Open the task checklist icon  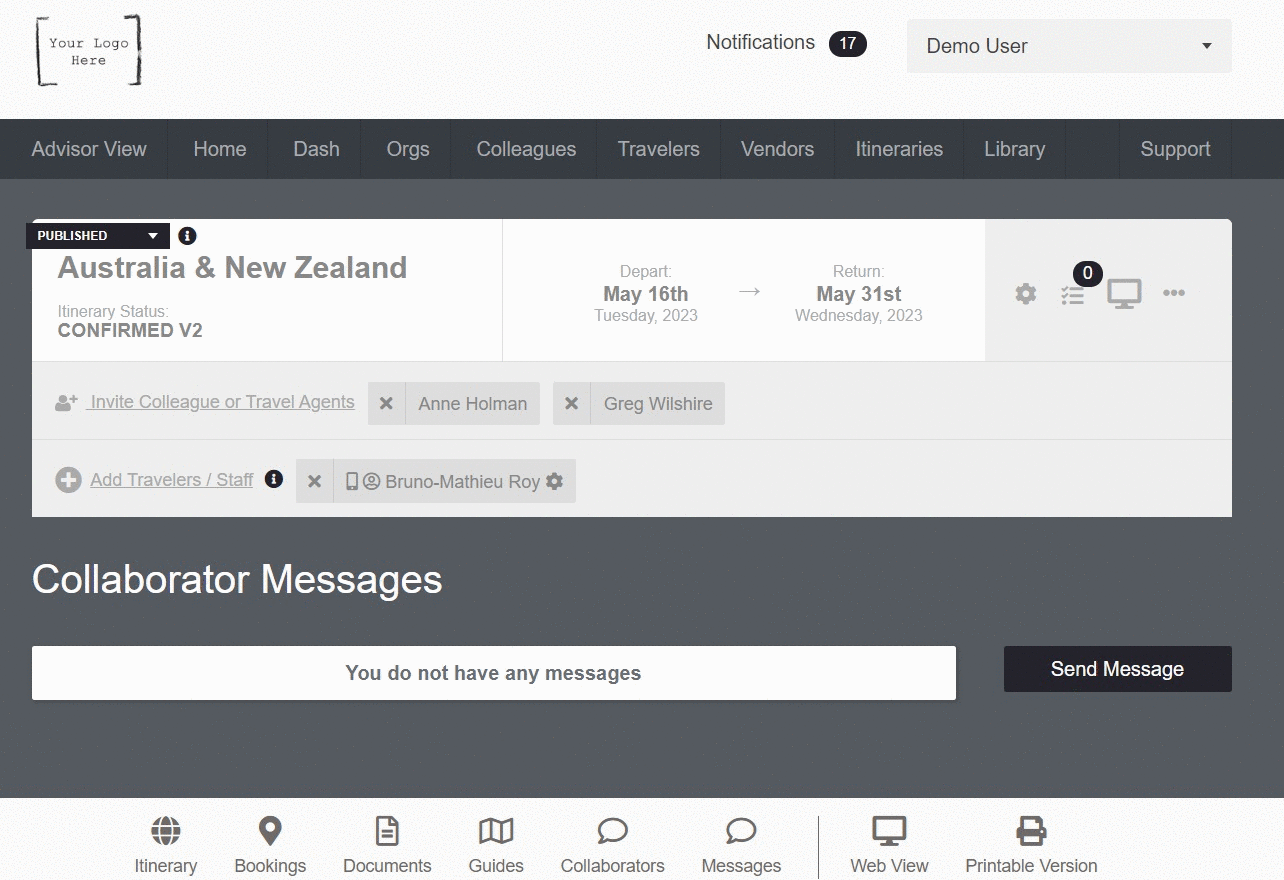pos(1072,296)
